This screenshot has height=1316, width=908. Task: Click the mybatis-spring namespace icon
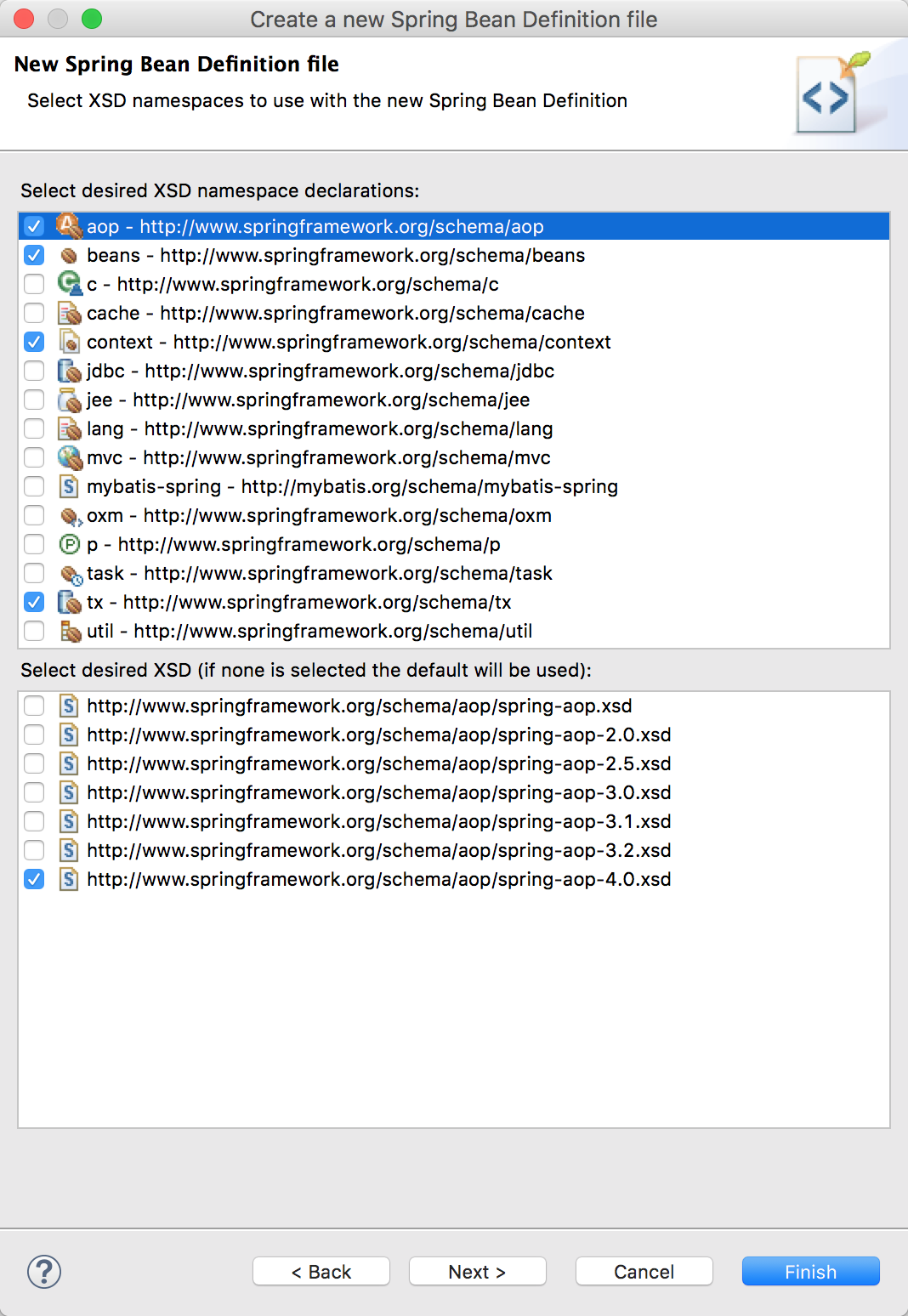point(69,486)
